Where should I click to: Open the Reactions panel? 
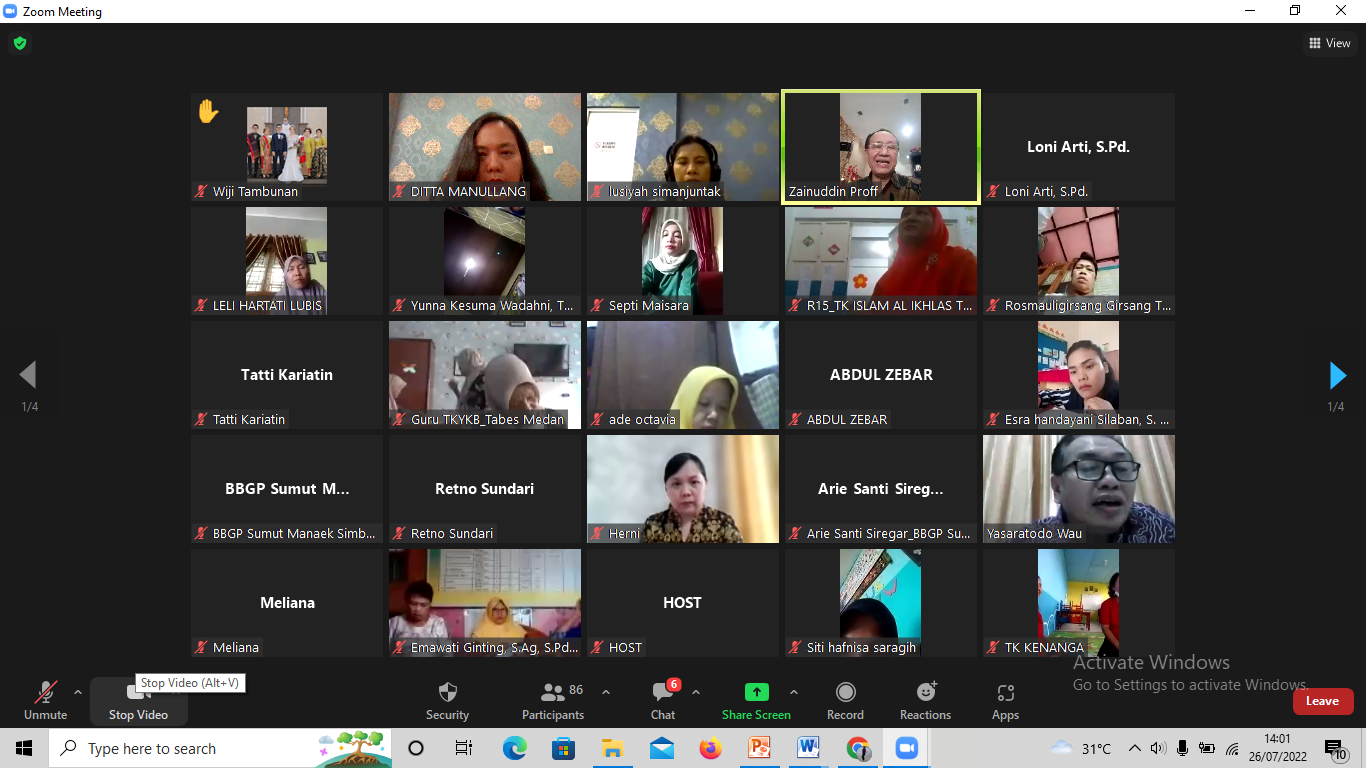click(925, 700)
